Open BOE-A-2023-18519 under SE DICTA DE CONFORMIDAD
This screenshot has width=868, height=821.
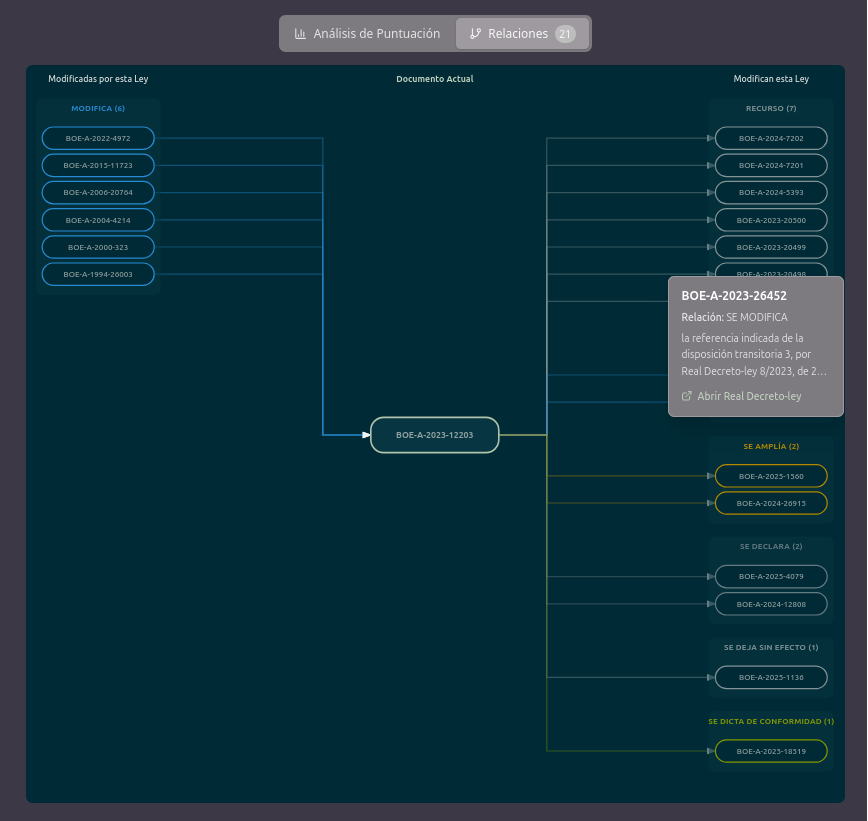click(x=770, y=751)
